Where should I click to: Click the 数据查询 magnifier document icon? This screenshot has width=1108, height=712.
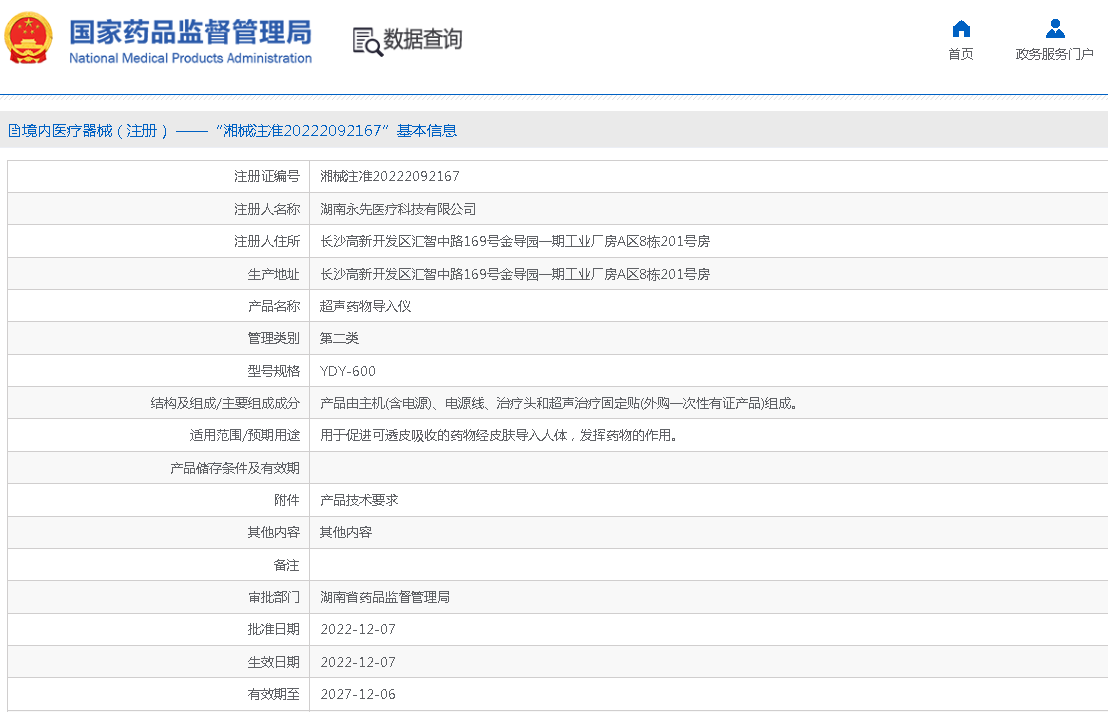(367, 41)
